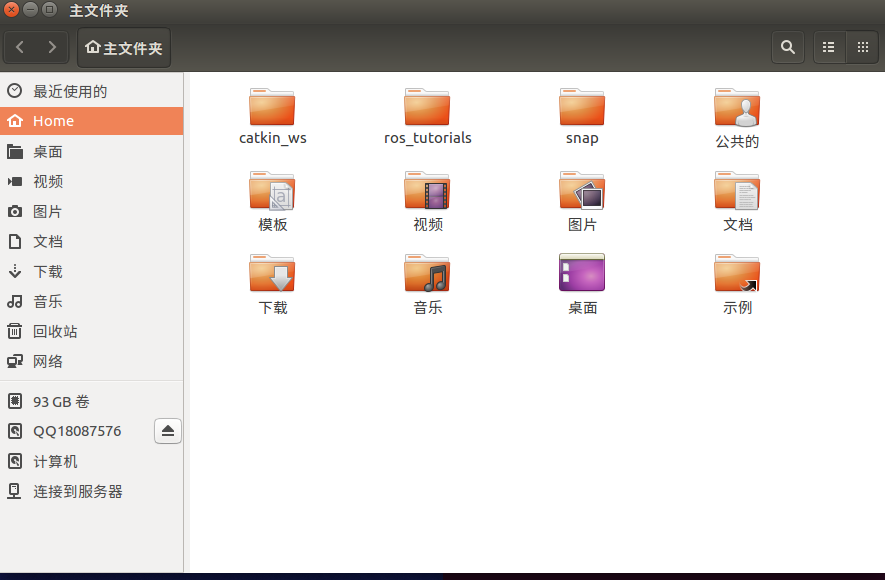The image size is (885, 580).
Task: Select 音乐 in the sidebar
Action: (x=91, y=301)
